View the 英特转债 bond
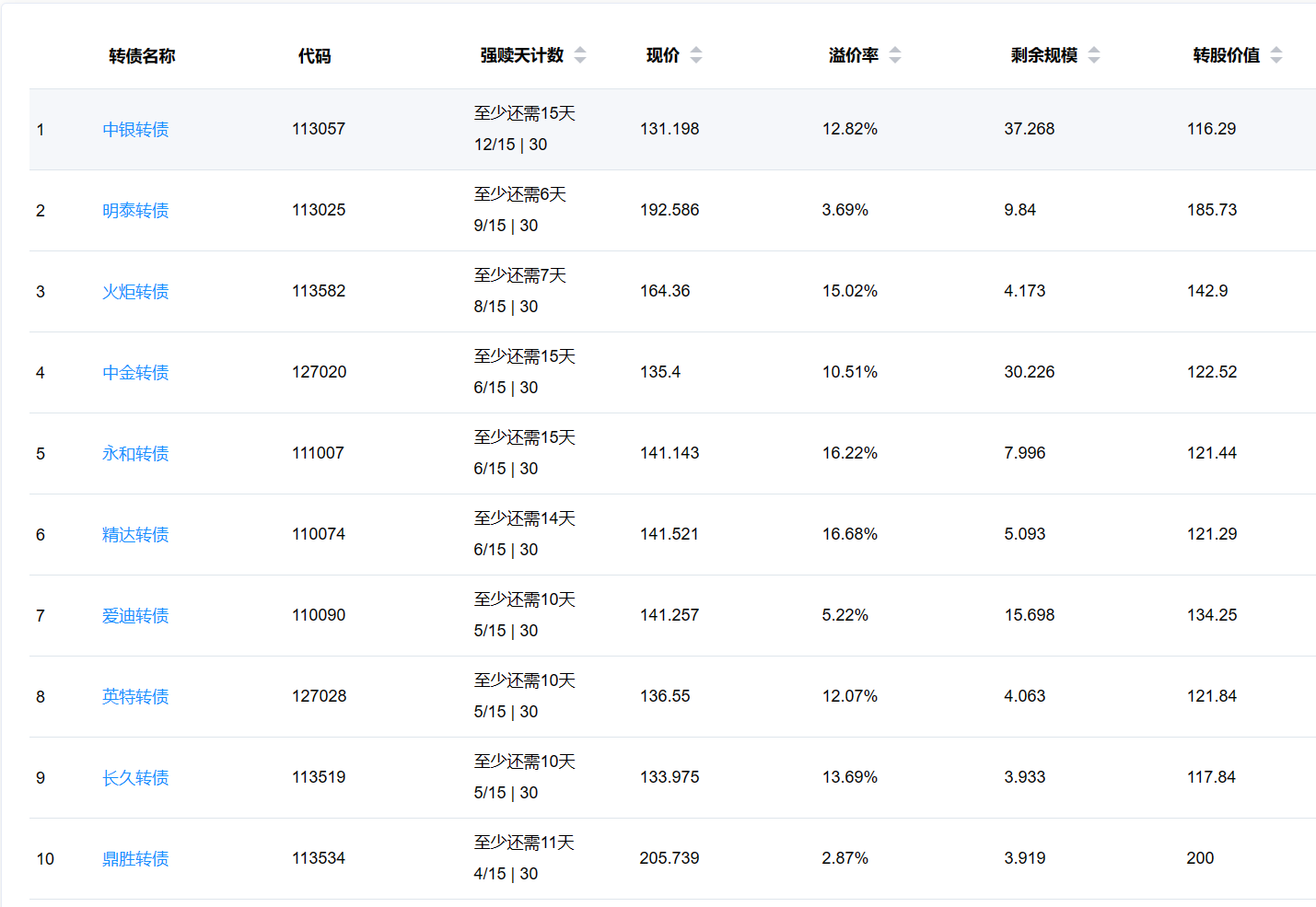This screenshot has height=907, width=1316. click(135, 697)
